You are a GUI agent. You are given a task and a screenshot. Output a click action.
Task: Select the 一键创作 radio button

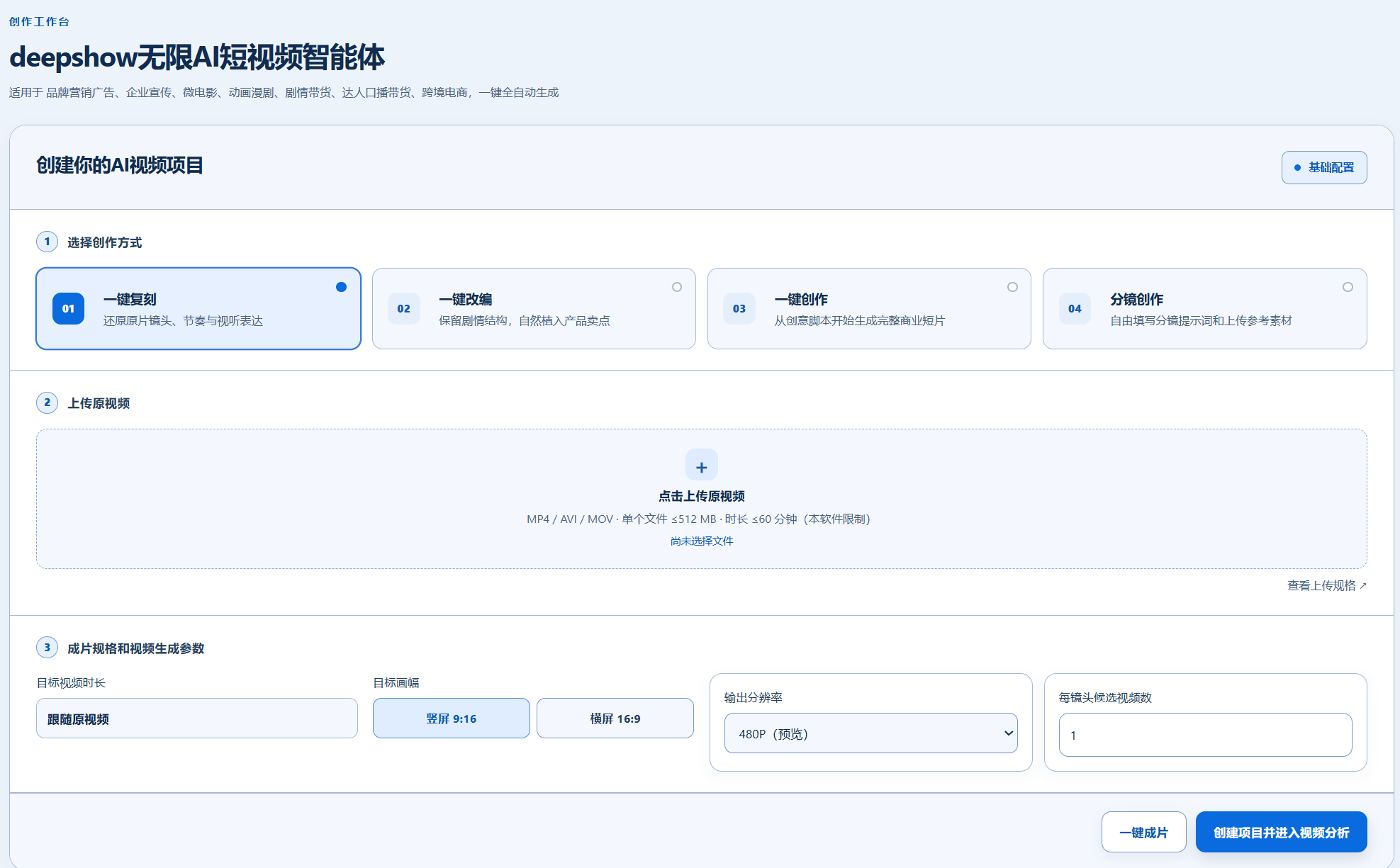click(x=1012, y=287)
